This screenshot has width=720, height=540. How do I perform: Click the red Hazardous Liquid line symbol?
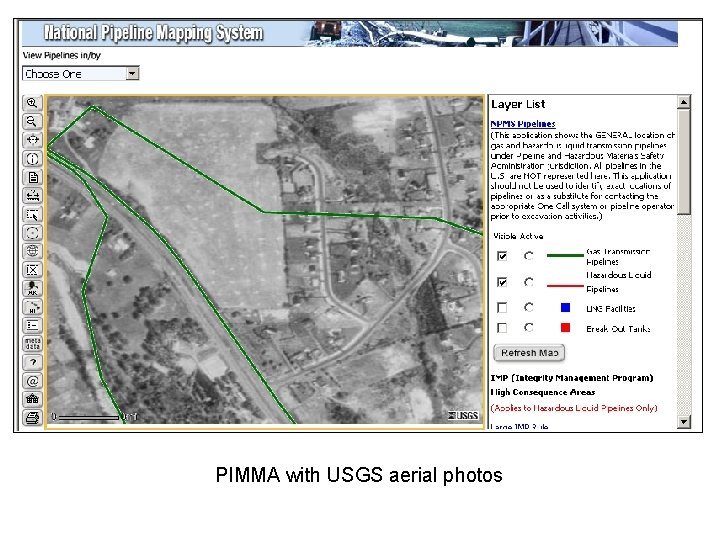click(565, 286)
